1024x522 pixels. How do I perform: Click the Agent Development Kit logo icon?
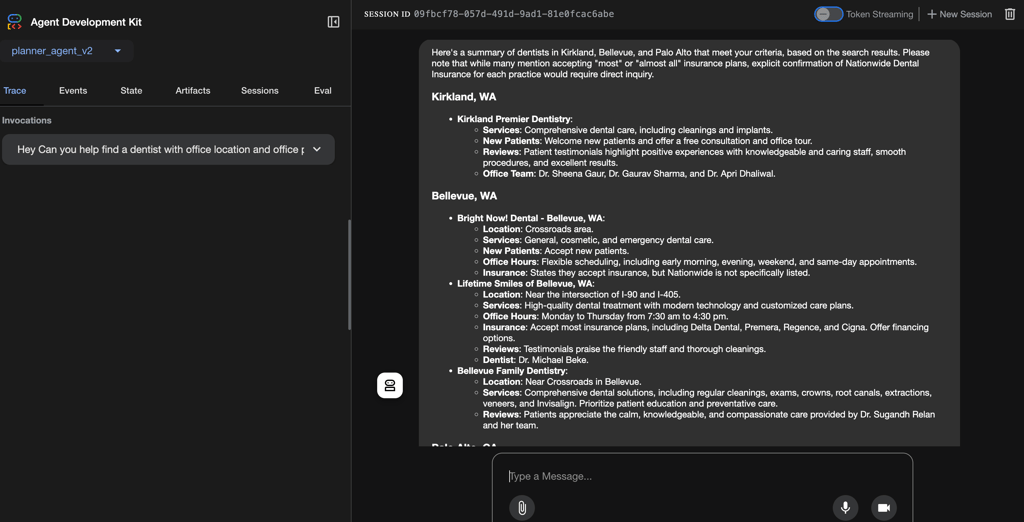coord(14,22)
